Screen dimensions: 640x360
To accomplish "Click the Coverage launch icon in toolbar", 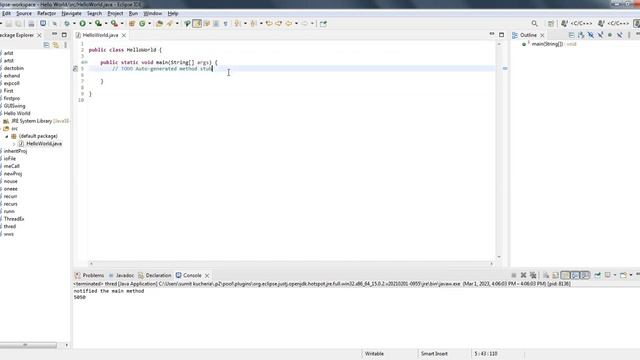I will [98, 24].
